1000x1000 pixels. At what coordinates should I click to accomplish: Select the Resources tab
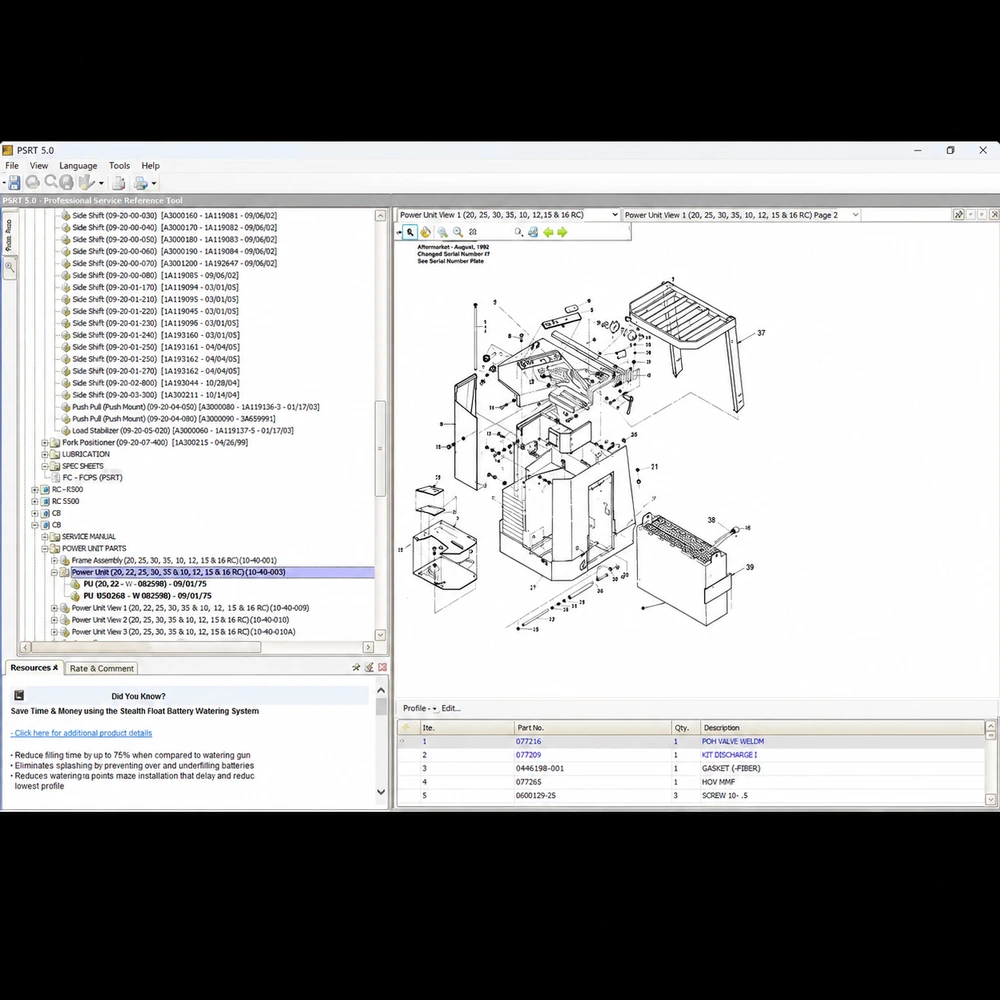pos(34,668)
